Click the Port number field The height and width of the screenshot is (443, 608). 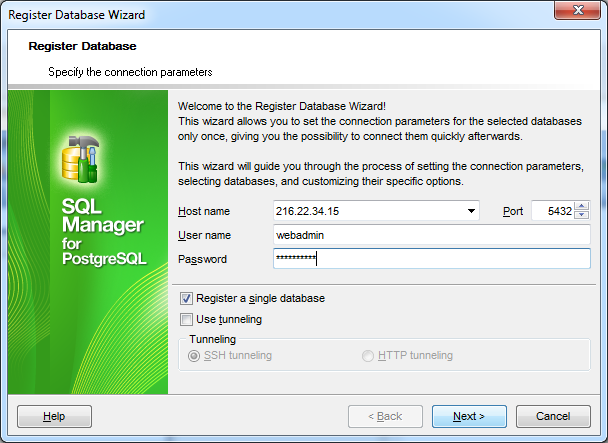click(x=553, y=211)
